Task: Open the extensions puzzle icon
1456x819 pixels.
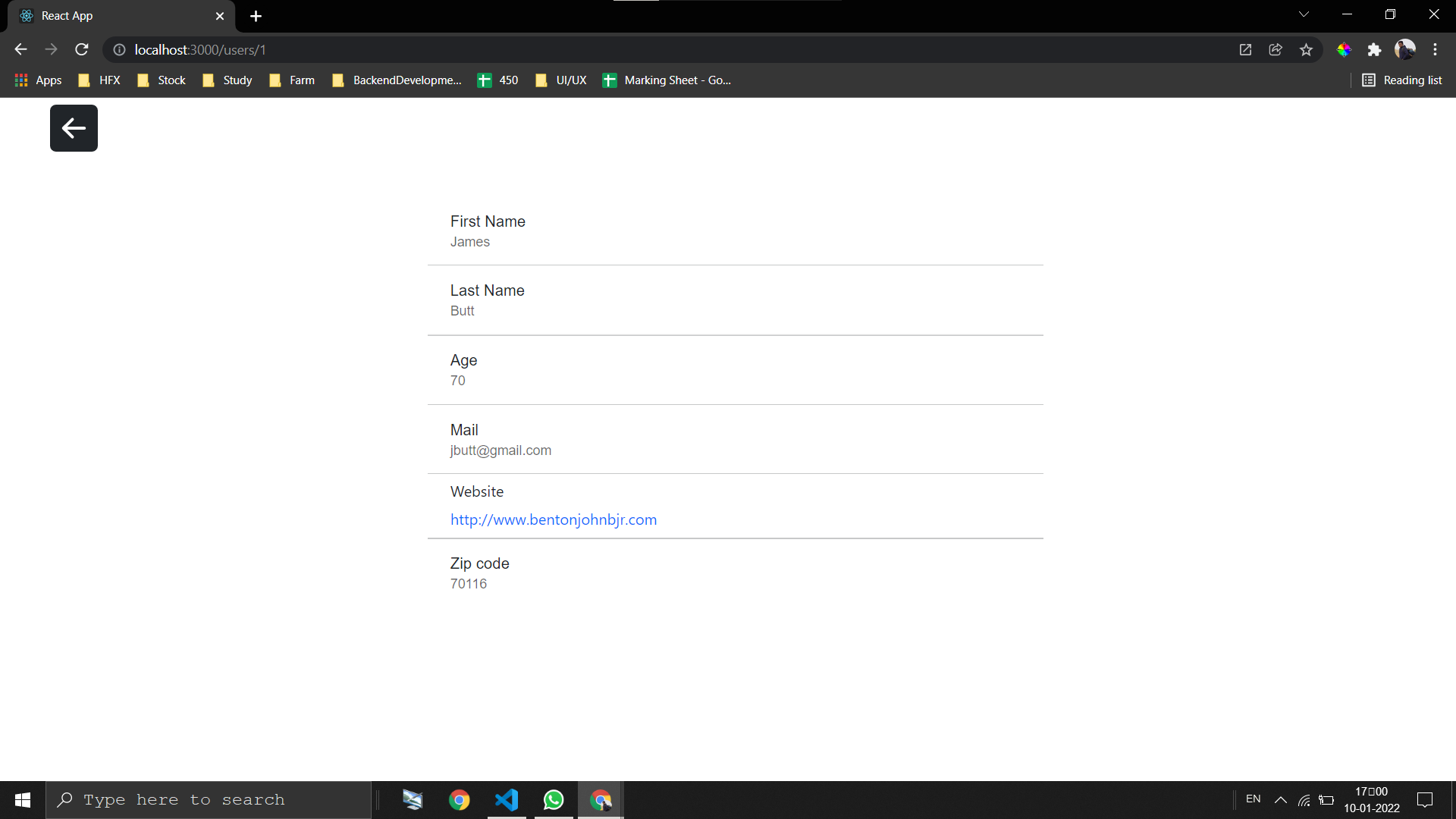Action: point(1375,49)
